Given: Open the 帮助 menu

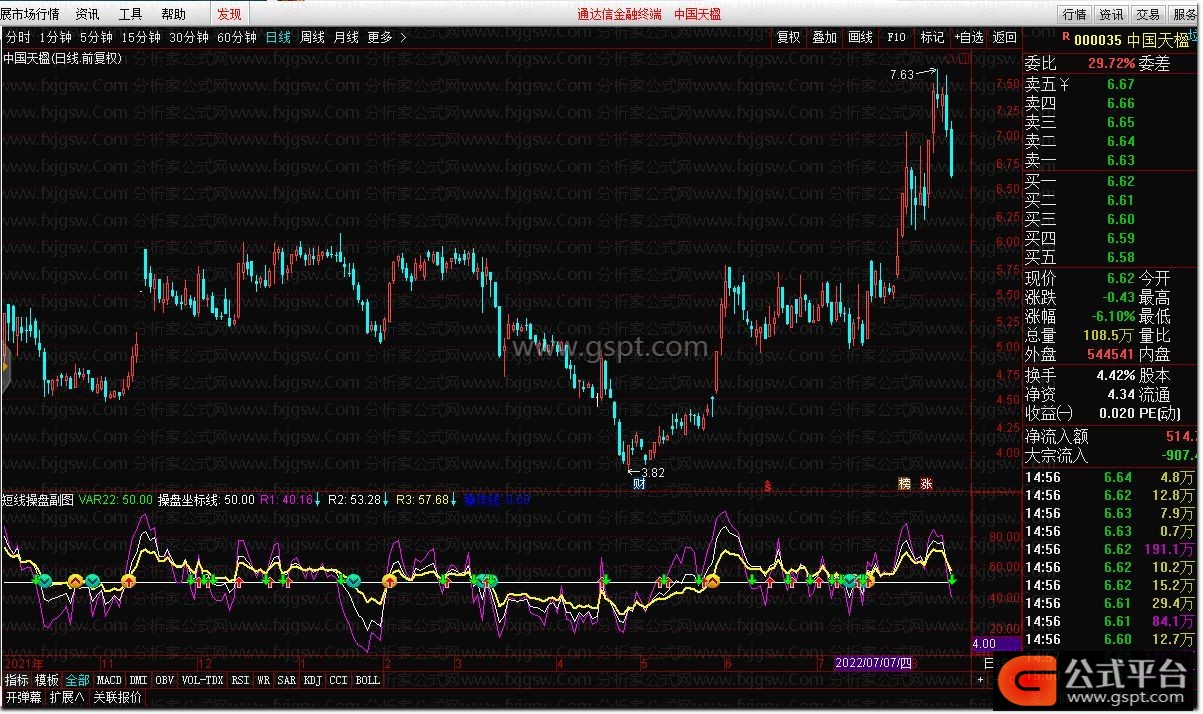Looking at the screenshot, I should coord(173,14).
